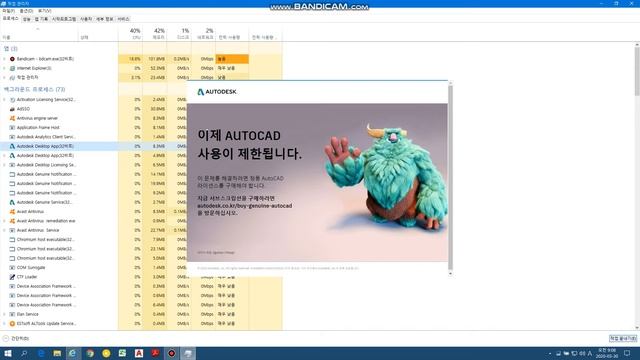
Task: Expand the Elan Service row
Action: coord(4,314)
